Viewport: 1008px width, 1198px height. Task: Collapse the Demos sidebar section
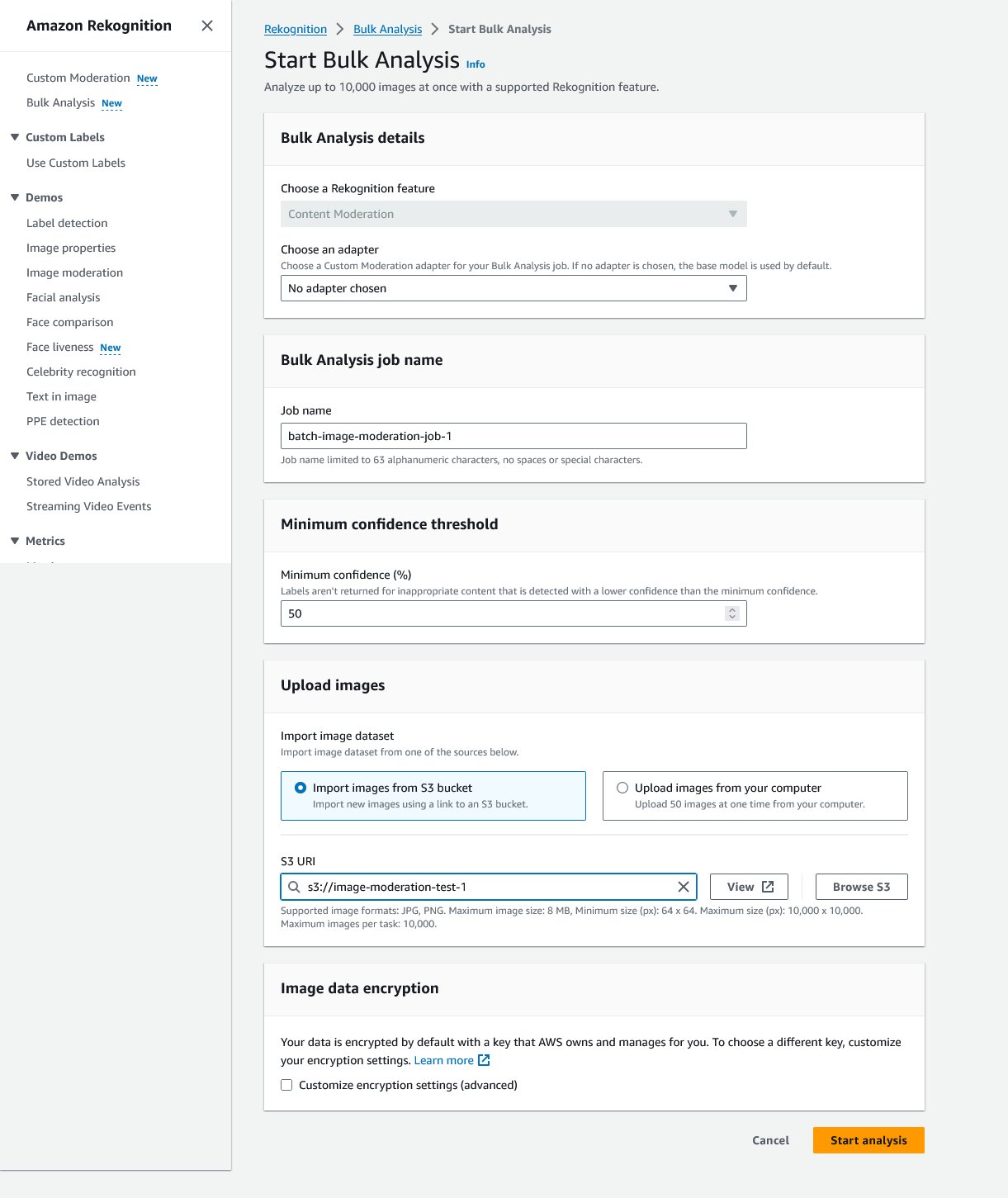15,197
